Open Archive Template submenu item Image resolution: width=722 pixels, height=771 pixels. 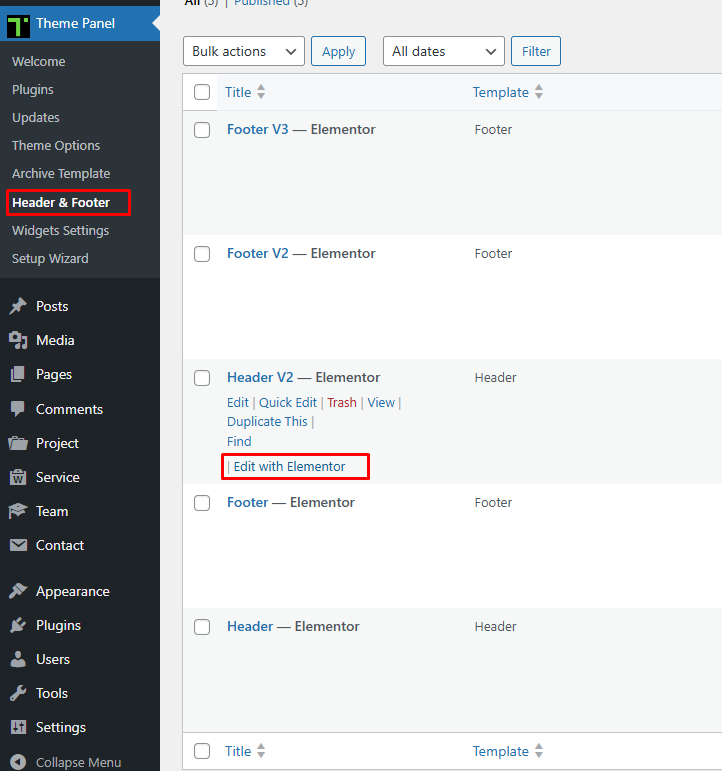point(61,174)
